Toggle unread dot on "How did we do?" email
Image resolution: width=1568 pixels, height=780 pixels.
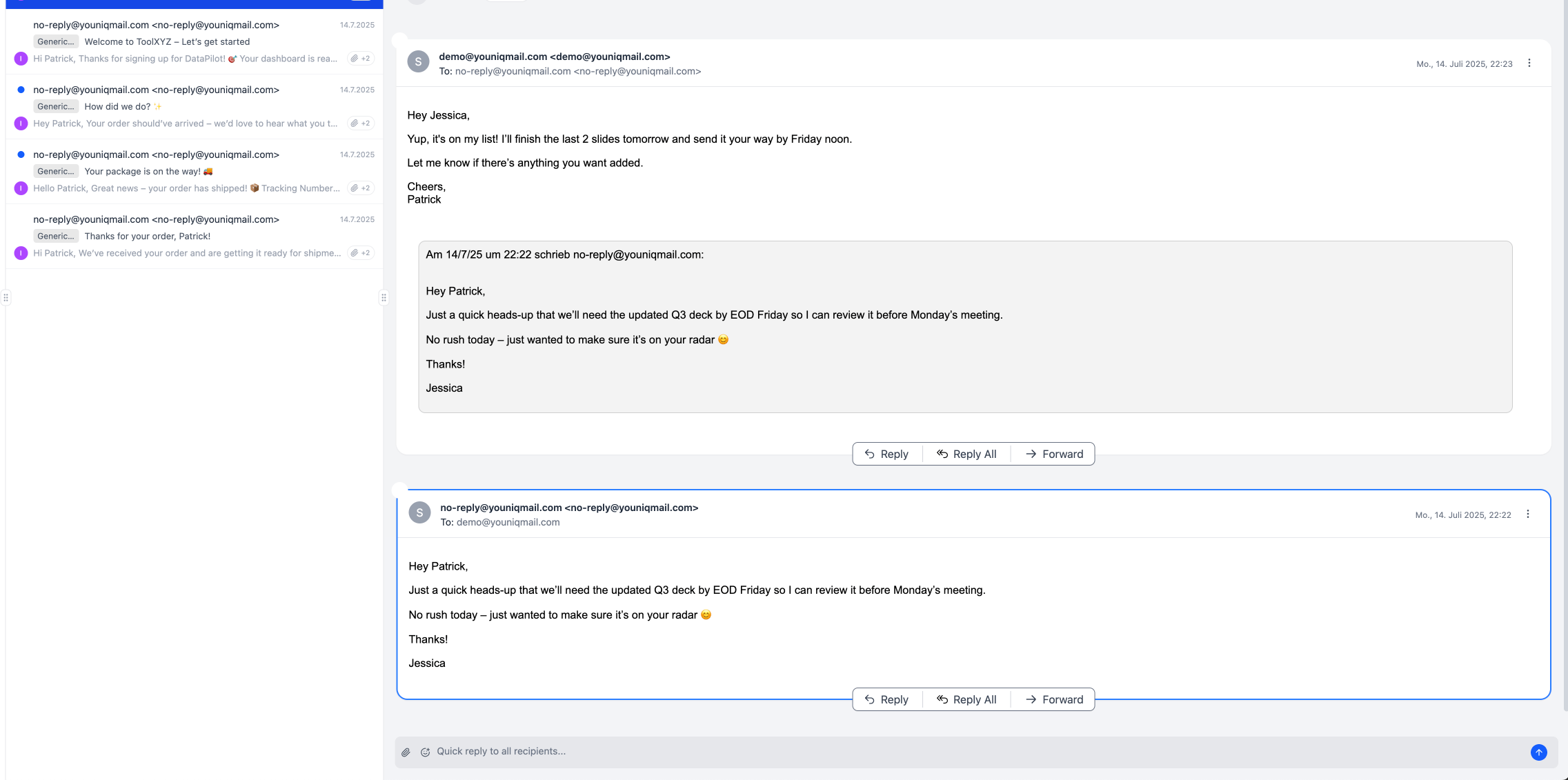(x=21, y=90)
